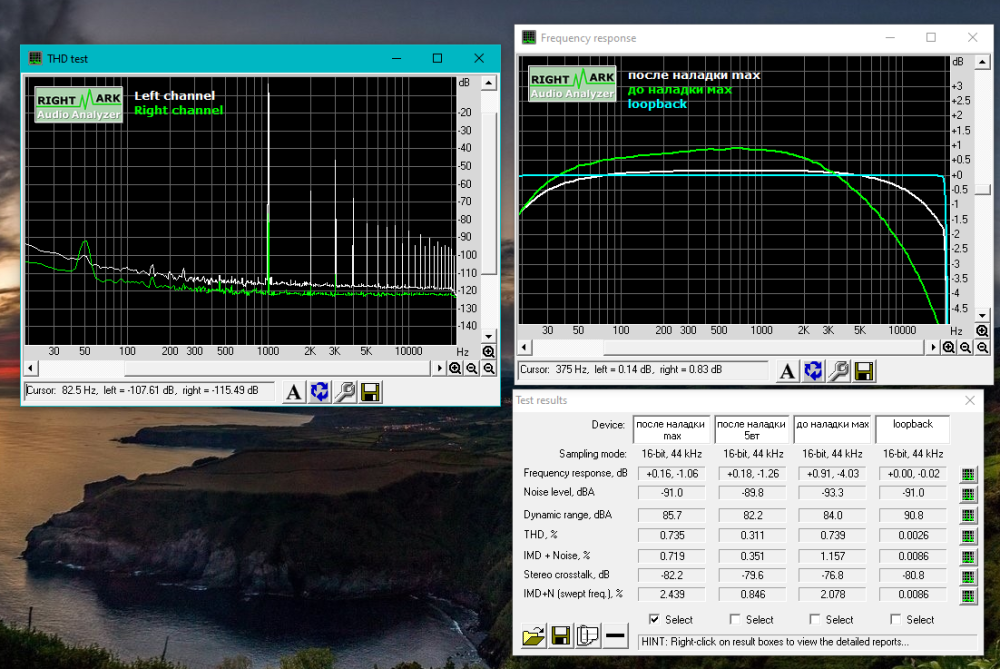1000x669 pixels.
Task: Open results file with folder icon in Test results
Action: [x=534, y=636]
